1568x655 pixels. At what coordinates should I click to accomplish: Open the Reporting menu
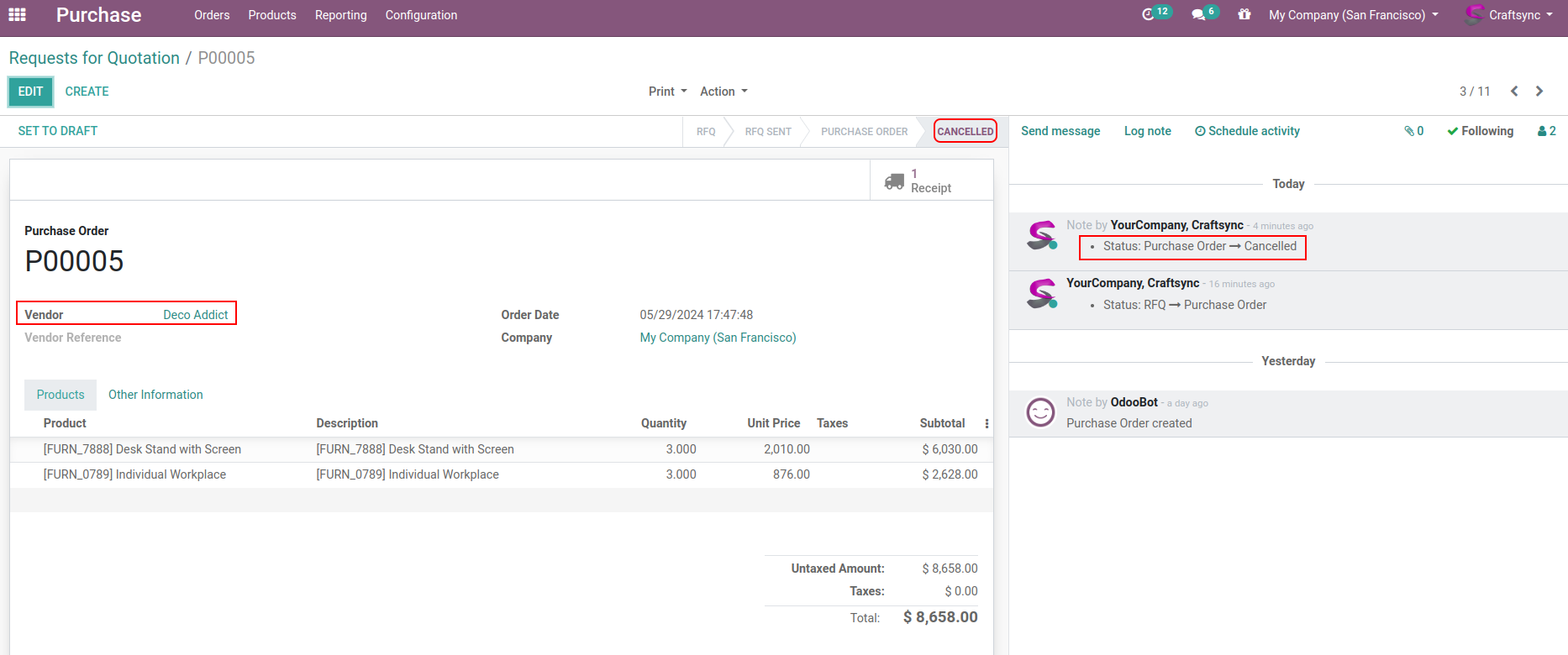[340, 15]
